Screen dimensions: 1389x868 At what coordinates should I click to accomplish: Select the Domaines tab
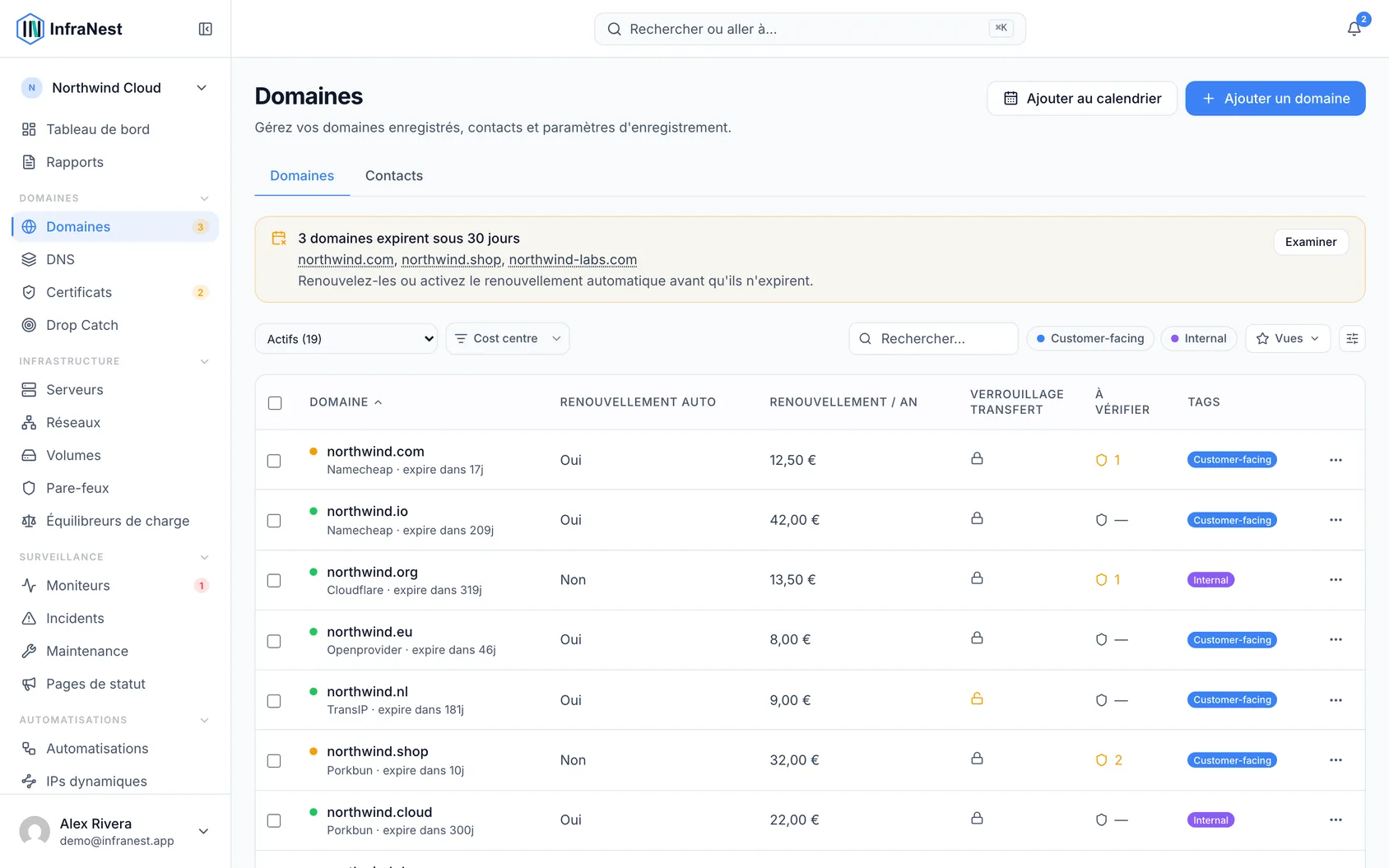(302, 176)
